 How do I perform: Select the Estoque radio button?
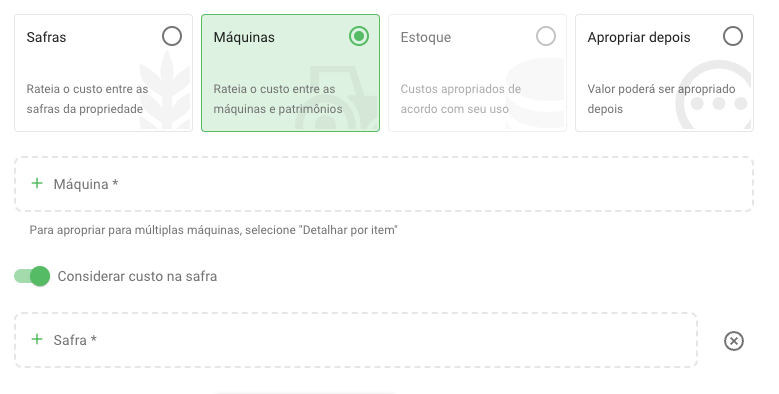tap(546, 36)
